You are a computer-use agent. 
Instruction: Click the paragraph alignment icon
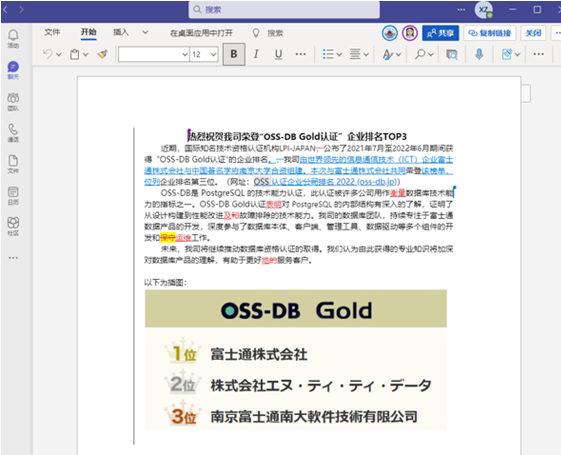pyautogui.click(x=355, y=54)
